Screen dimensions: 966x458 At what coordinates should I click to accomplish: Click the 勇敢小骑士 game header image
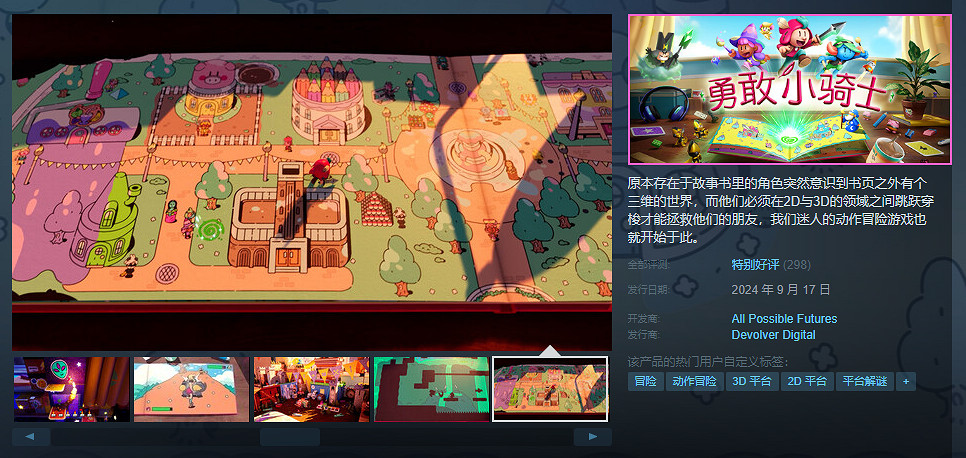tap(790, 89)
